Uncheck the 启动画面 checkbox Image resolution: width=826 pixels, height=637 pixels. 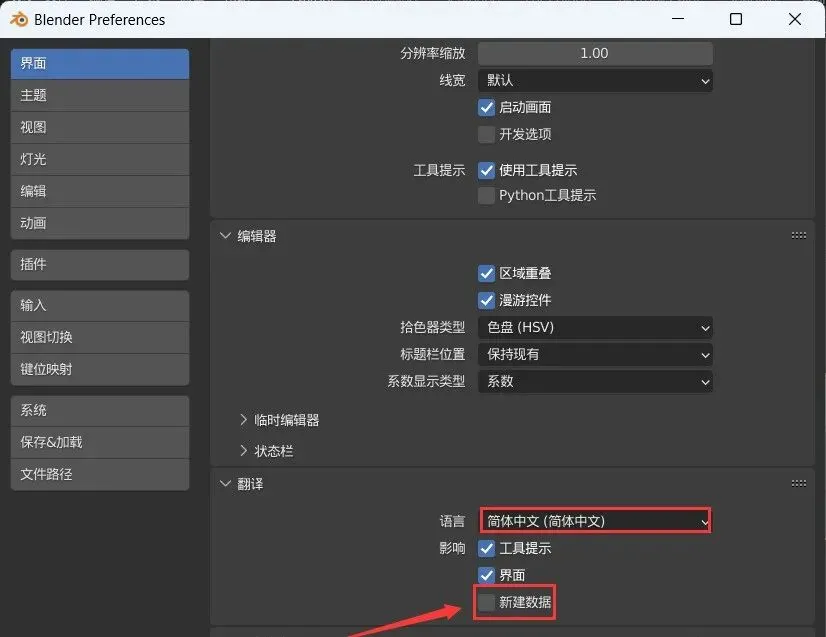point(486,107)
